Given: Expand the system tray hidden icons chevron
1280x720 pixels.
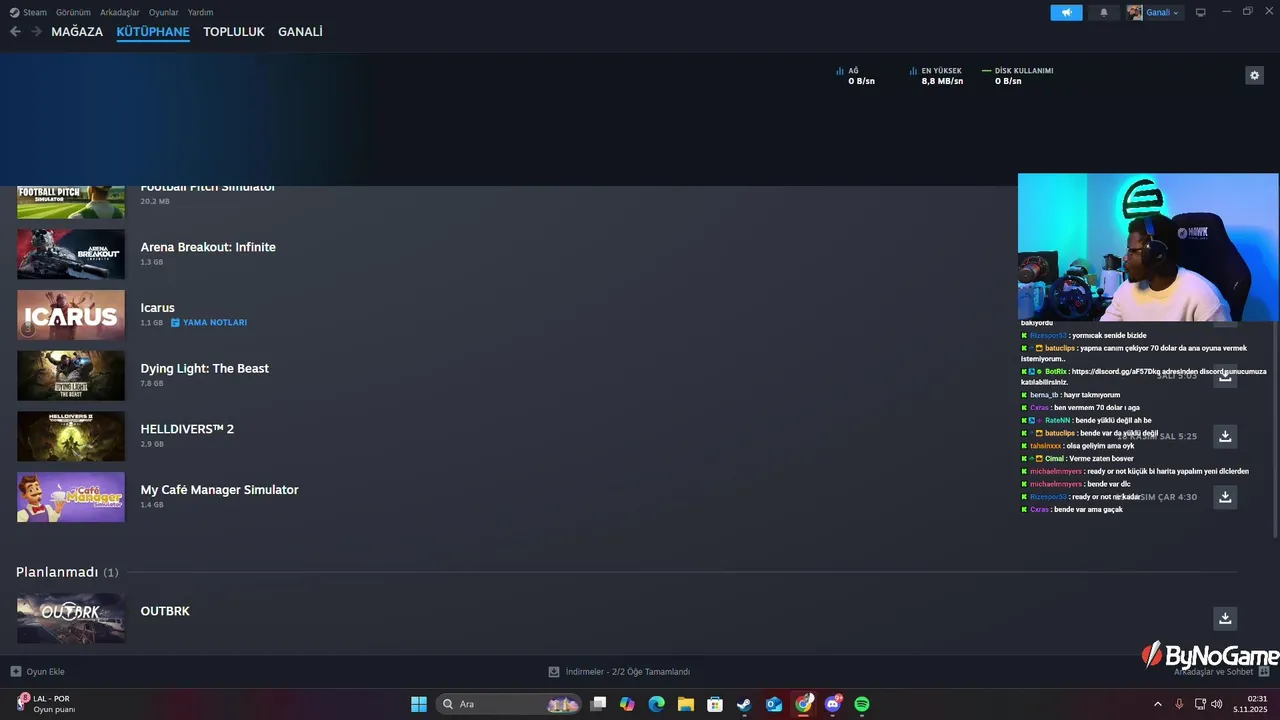Looking at the screenshot, I should 1158,704.
